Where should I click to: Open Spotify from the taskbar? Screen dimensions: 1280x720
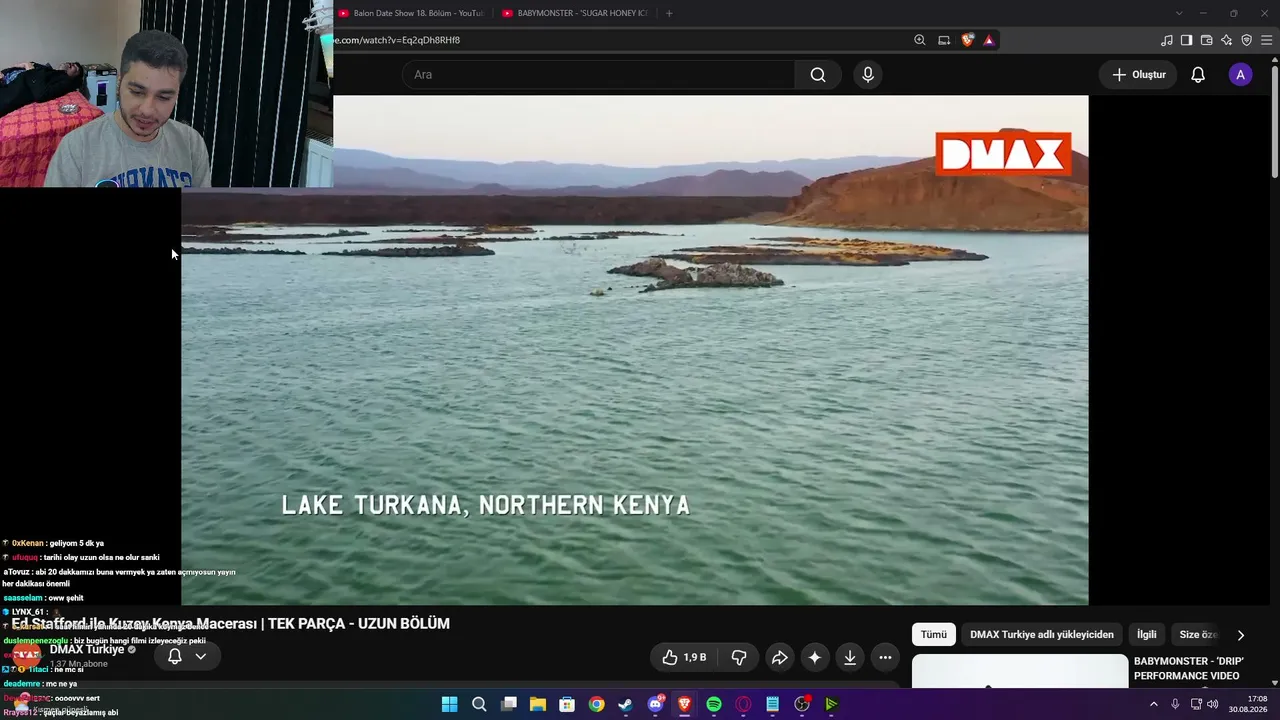714,704
